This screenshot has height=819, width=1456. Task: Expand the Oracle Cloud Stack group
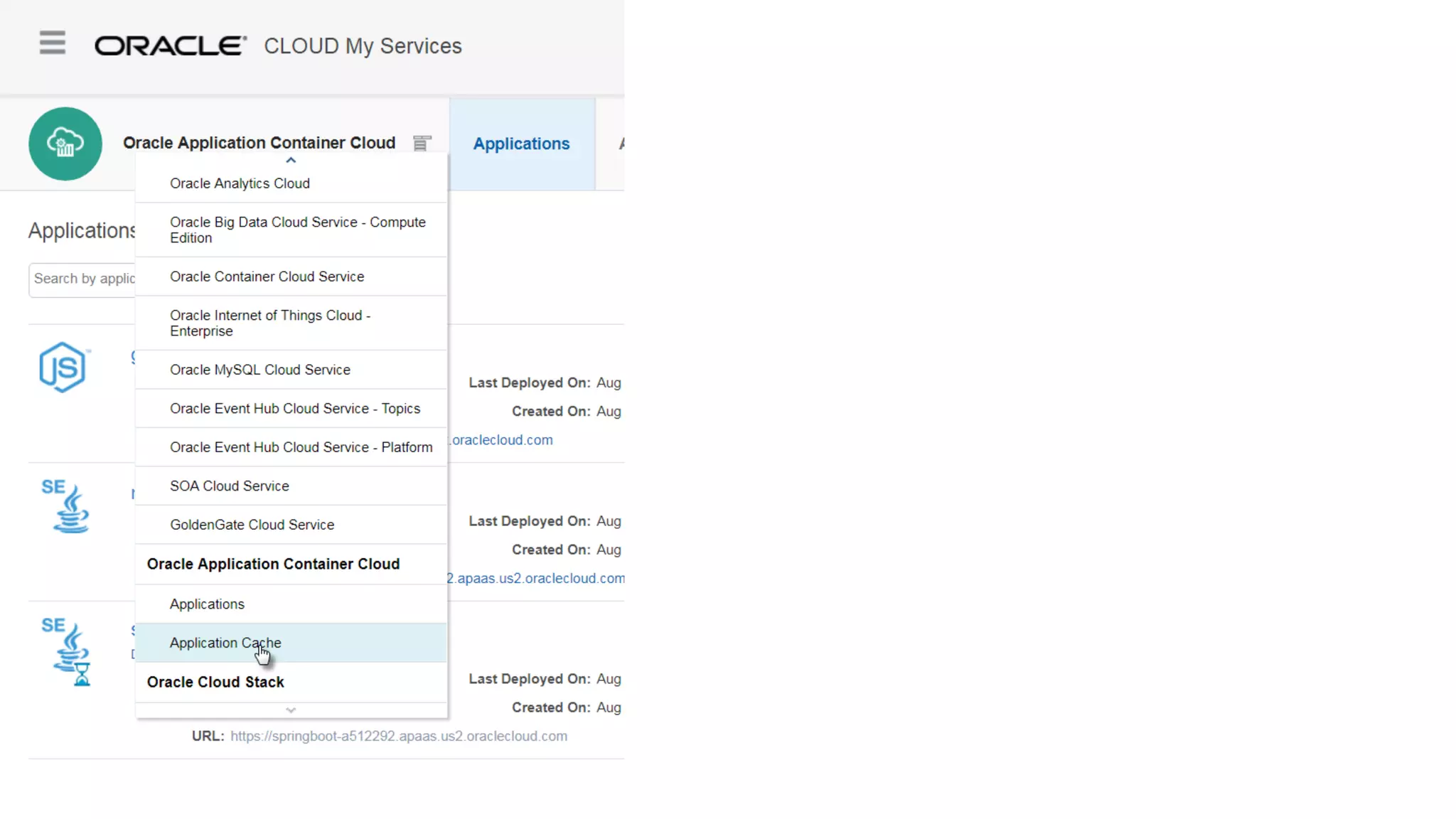215,682
